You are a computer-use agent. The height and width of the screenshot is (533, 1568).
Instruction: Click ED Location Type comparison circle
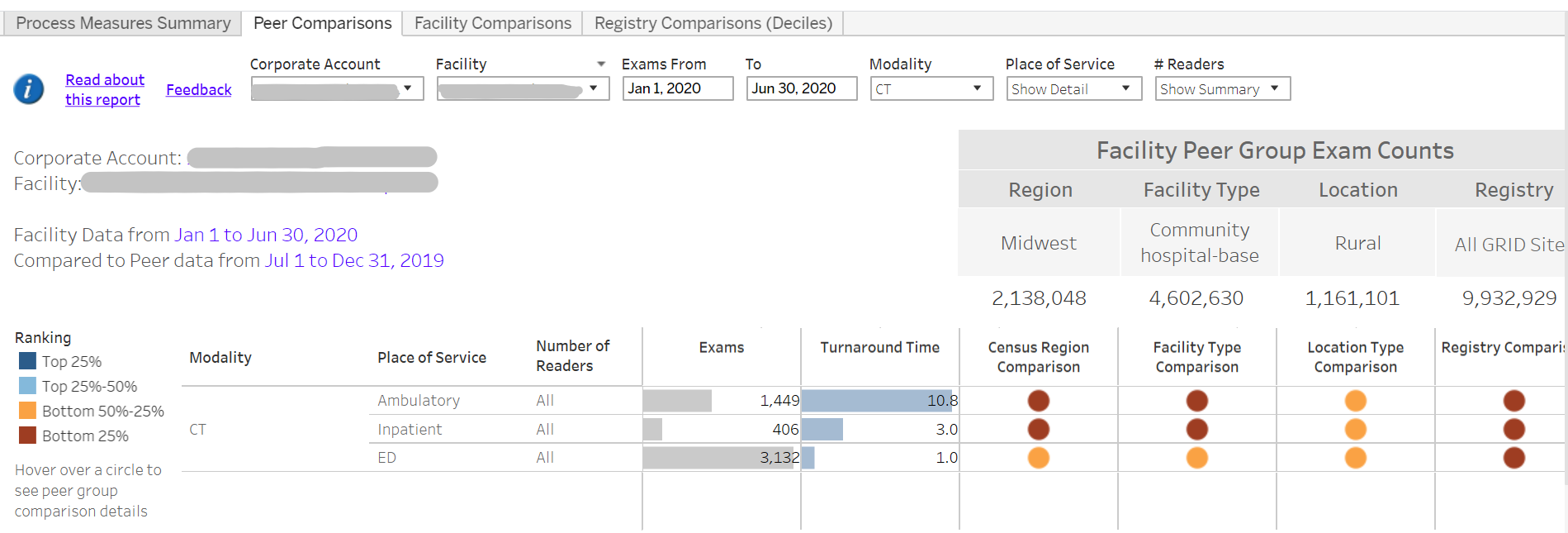click(1355, 458)
